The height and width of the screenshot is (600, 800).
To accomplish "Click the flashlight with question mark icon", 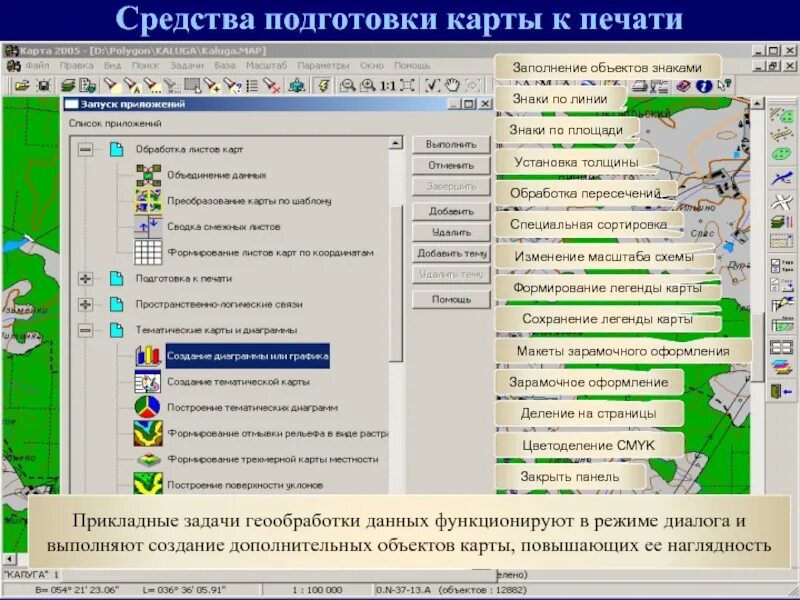I will coord(232,85).
